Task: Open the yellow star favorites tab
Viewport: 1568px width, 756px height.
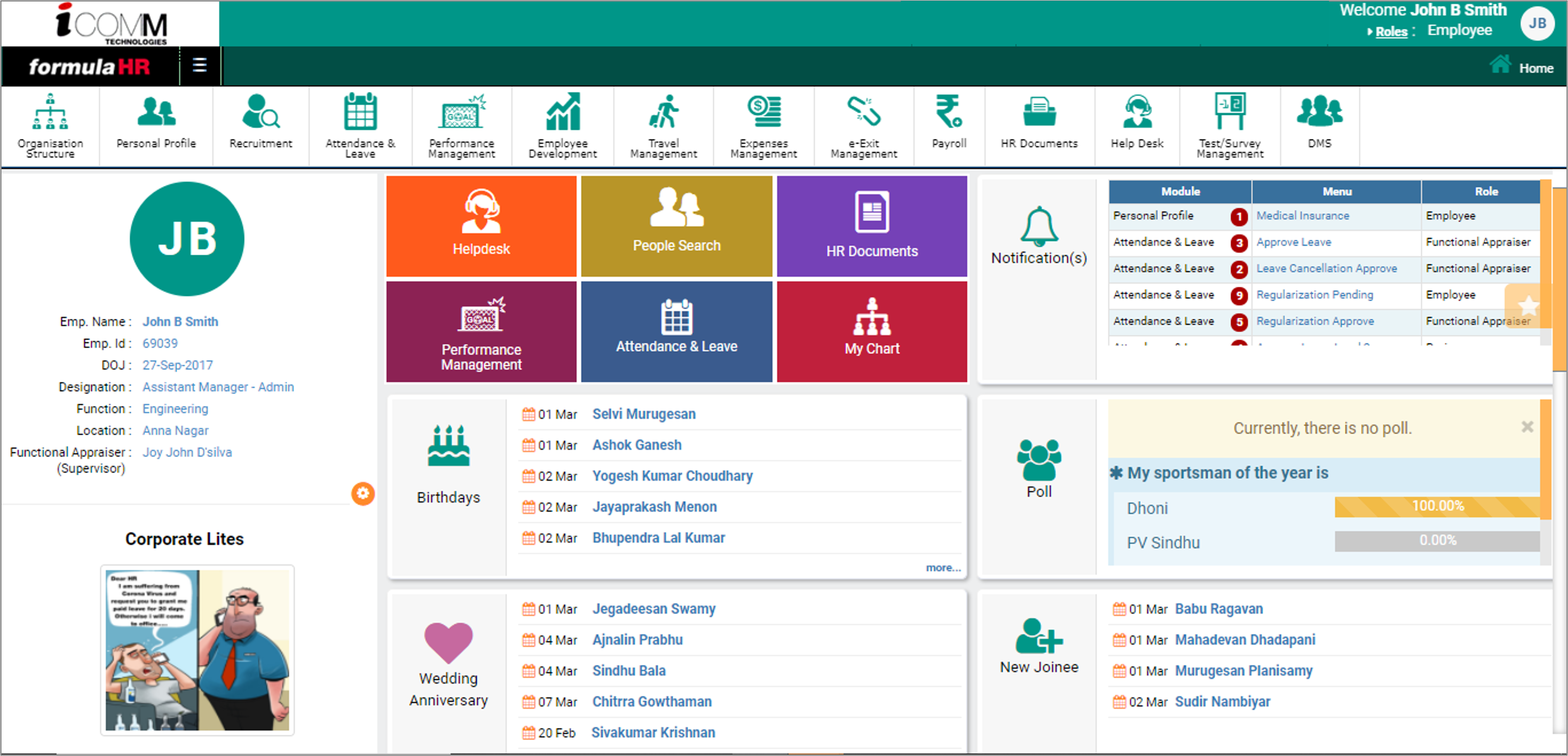Action: pos(1528,305)
